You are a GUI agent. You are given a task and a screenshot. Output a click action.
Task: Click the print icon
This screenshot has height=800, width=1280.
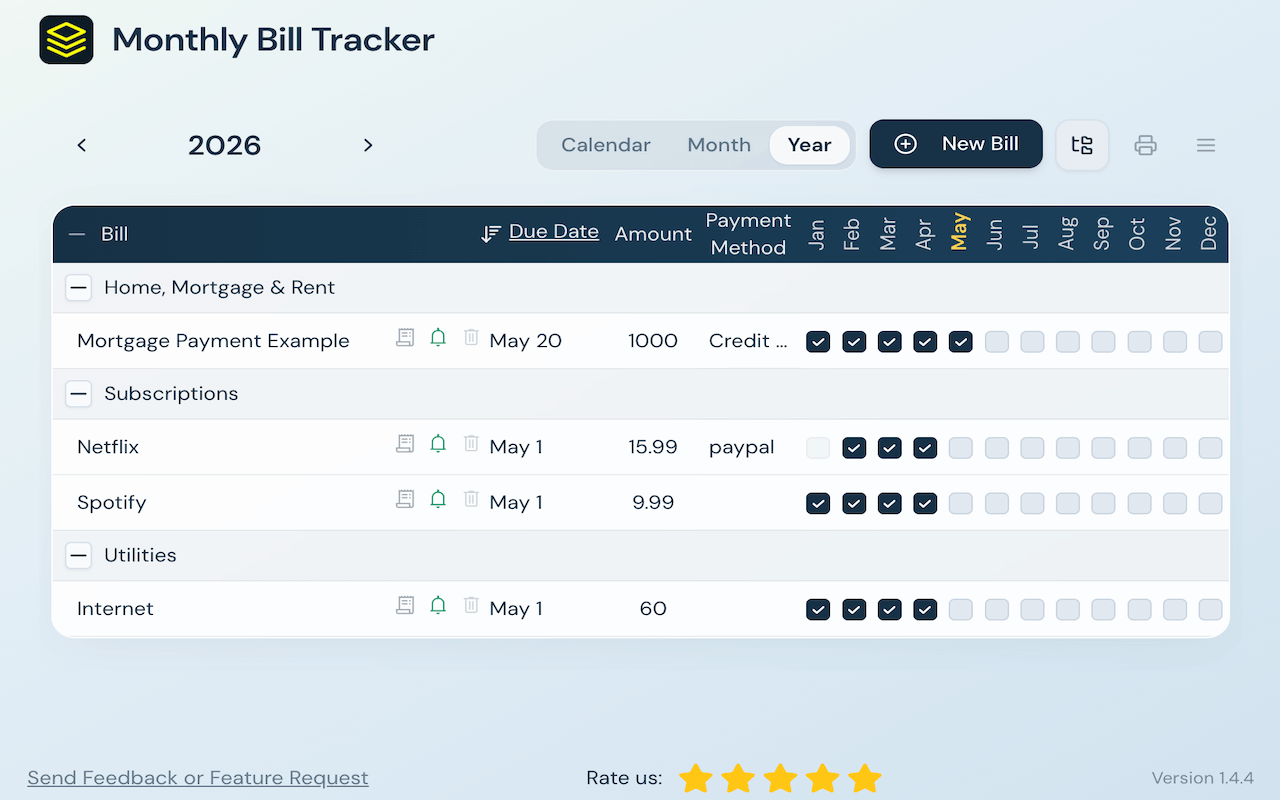(1145, 146)
